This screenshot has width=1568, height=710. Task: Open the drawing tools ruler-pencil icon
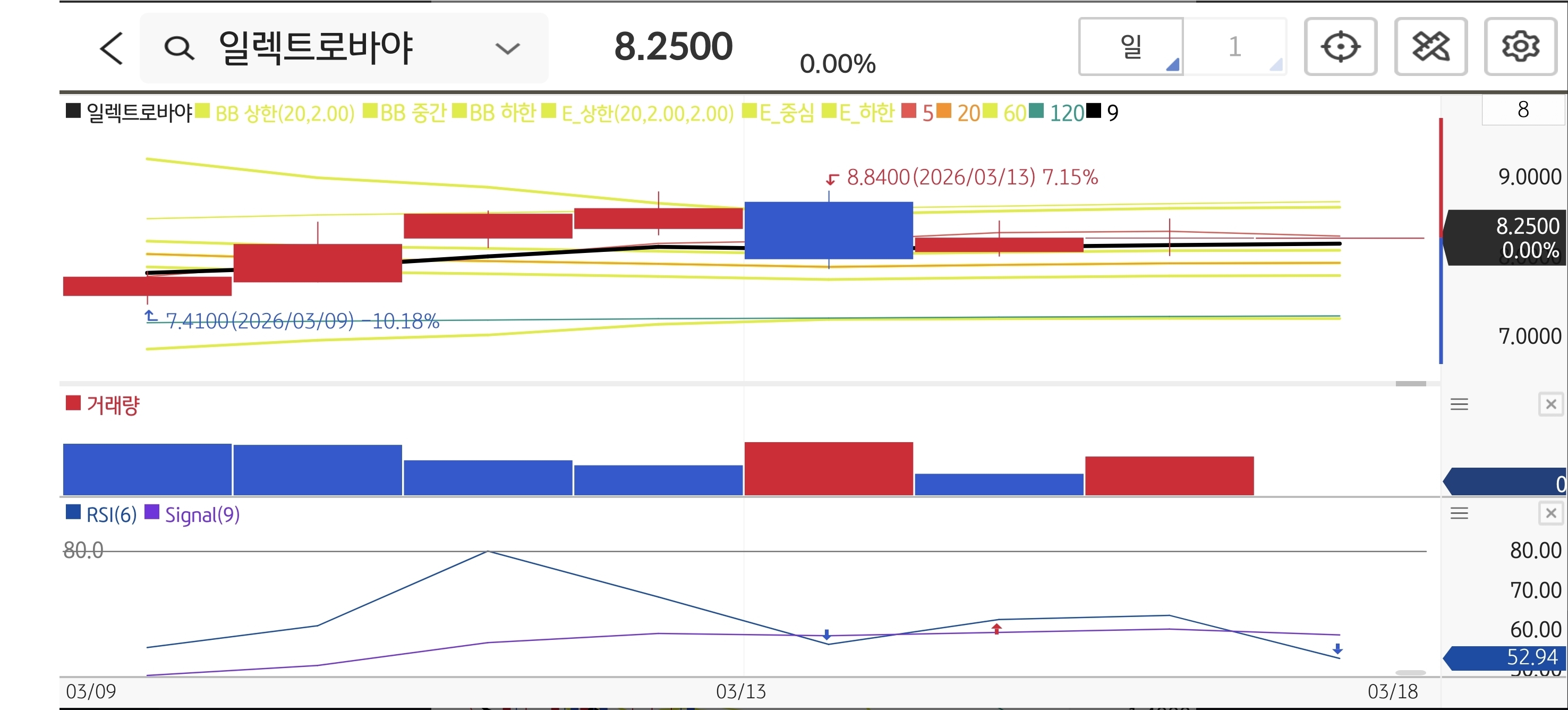click(x=1430, y=47)
